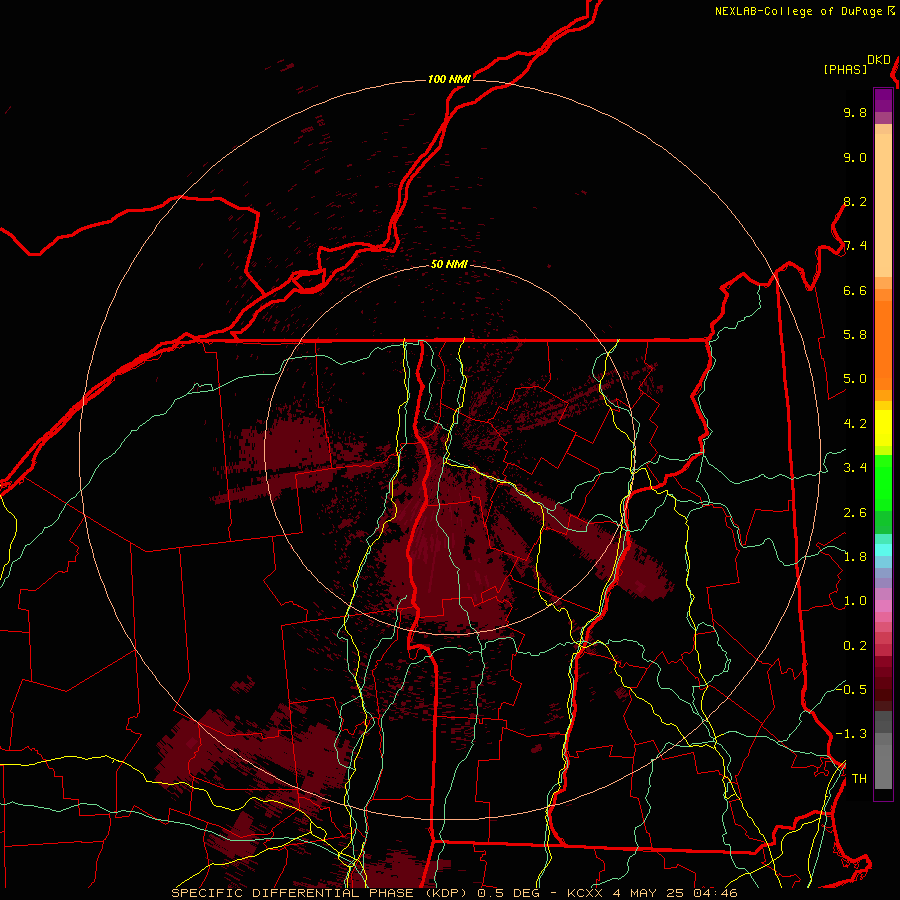Click the -1.3 legend value
Image resolution: width=900 pixels, height=900 pixels.
851,734
